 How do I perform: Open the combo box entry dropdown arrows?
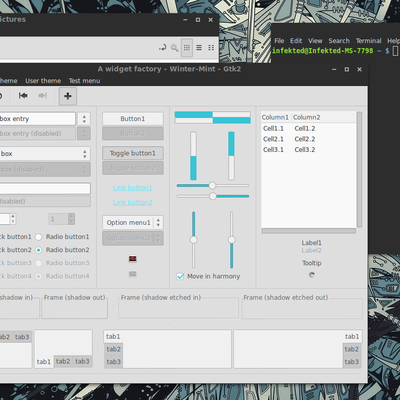pyautogui.click(x=84, y=119)
